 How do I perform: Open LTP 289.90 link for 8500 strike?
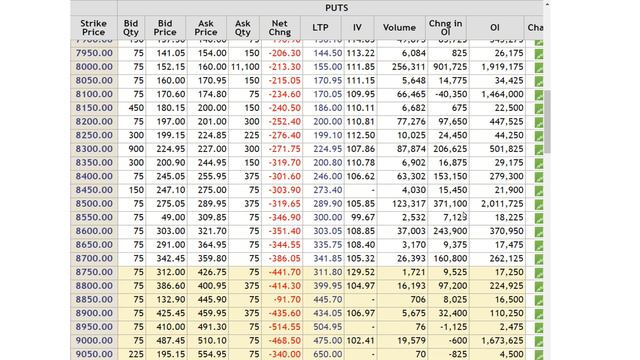[x=328, y=203]
